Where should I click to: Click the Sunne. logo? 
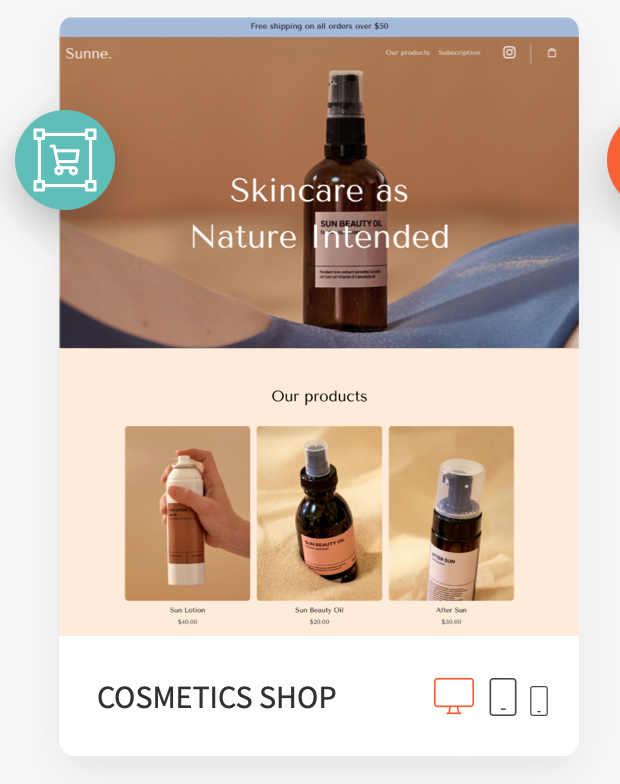tap(88, 54)
